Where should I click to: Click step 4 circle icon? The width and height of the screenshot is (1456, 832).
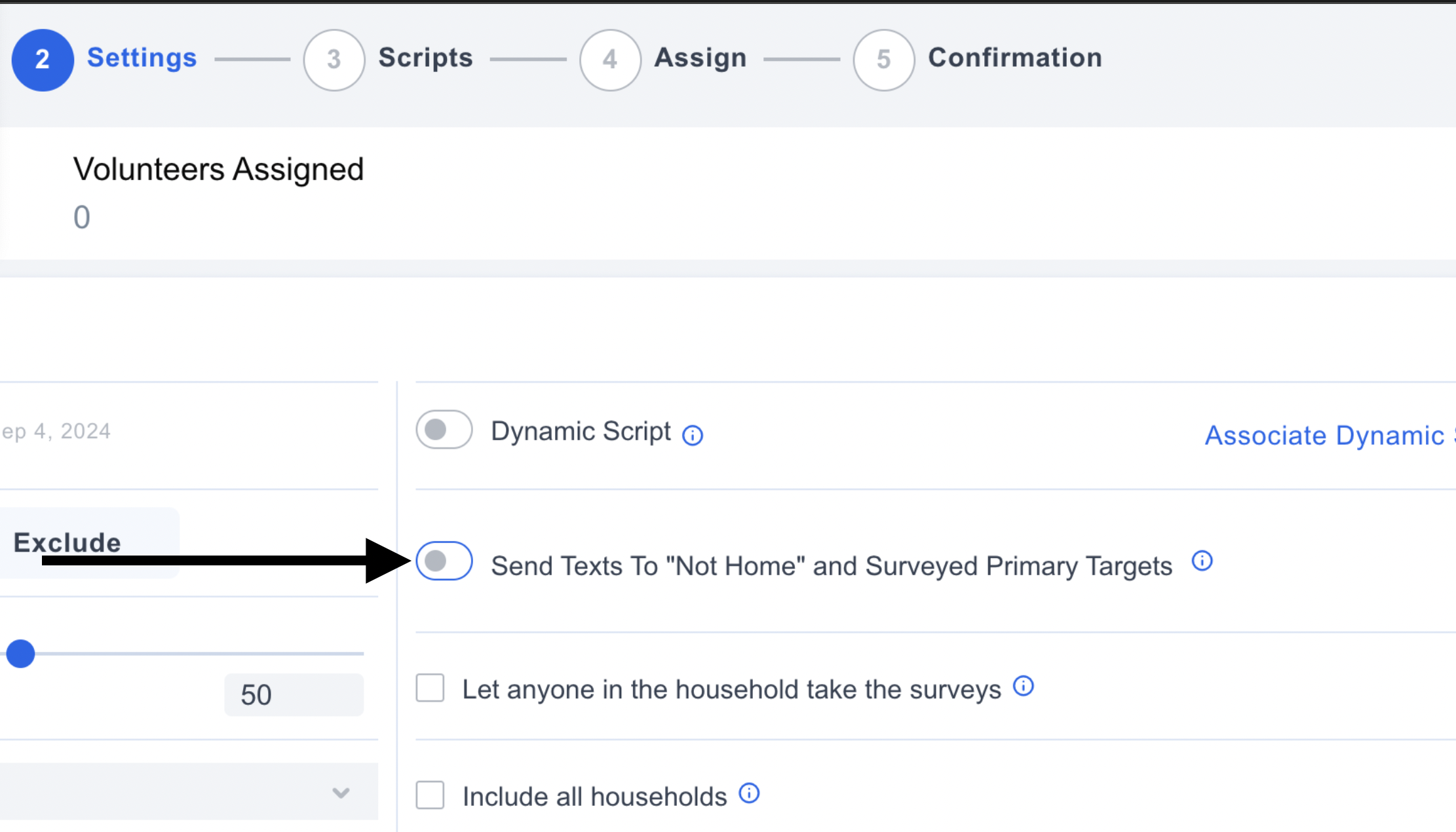pos(609,60)
